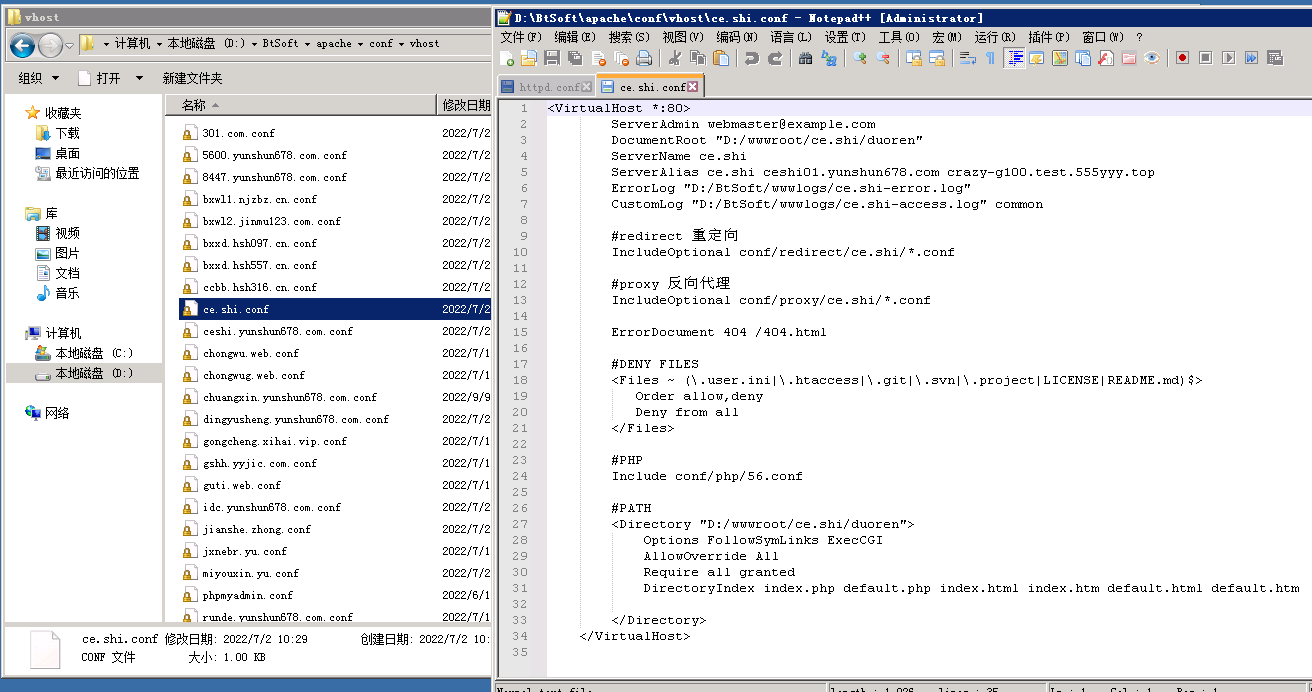The width and height of the screenshot is (1312, 692).
Task: Open the 网络 node in the navigation pane
Action: click(57, 413)
